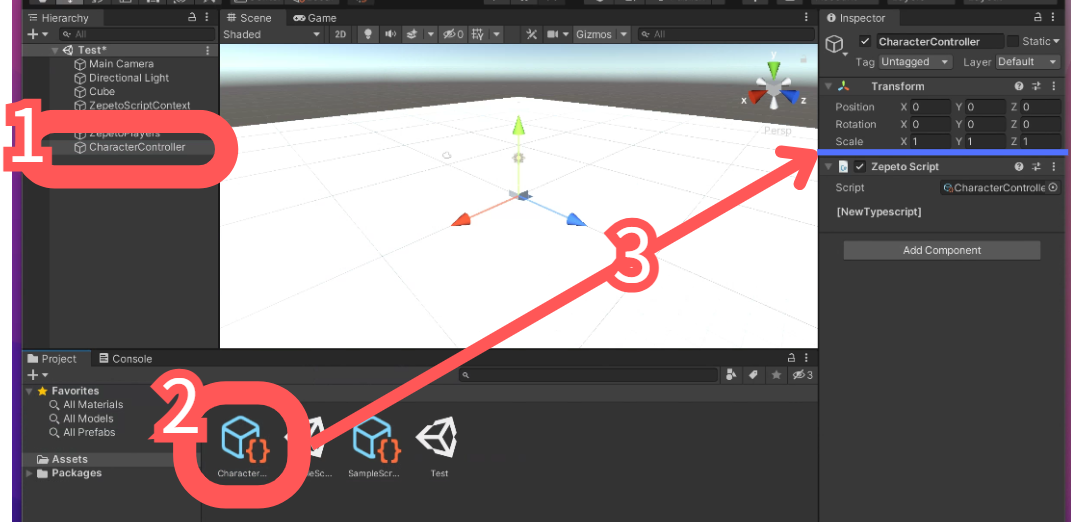The height and width of the screenshot is (522, 1071).
Task: Open grid settings dropdown arrow
Action: 497,34
